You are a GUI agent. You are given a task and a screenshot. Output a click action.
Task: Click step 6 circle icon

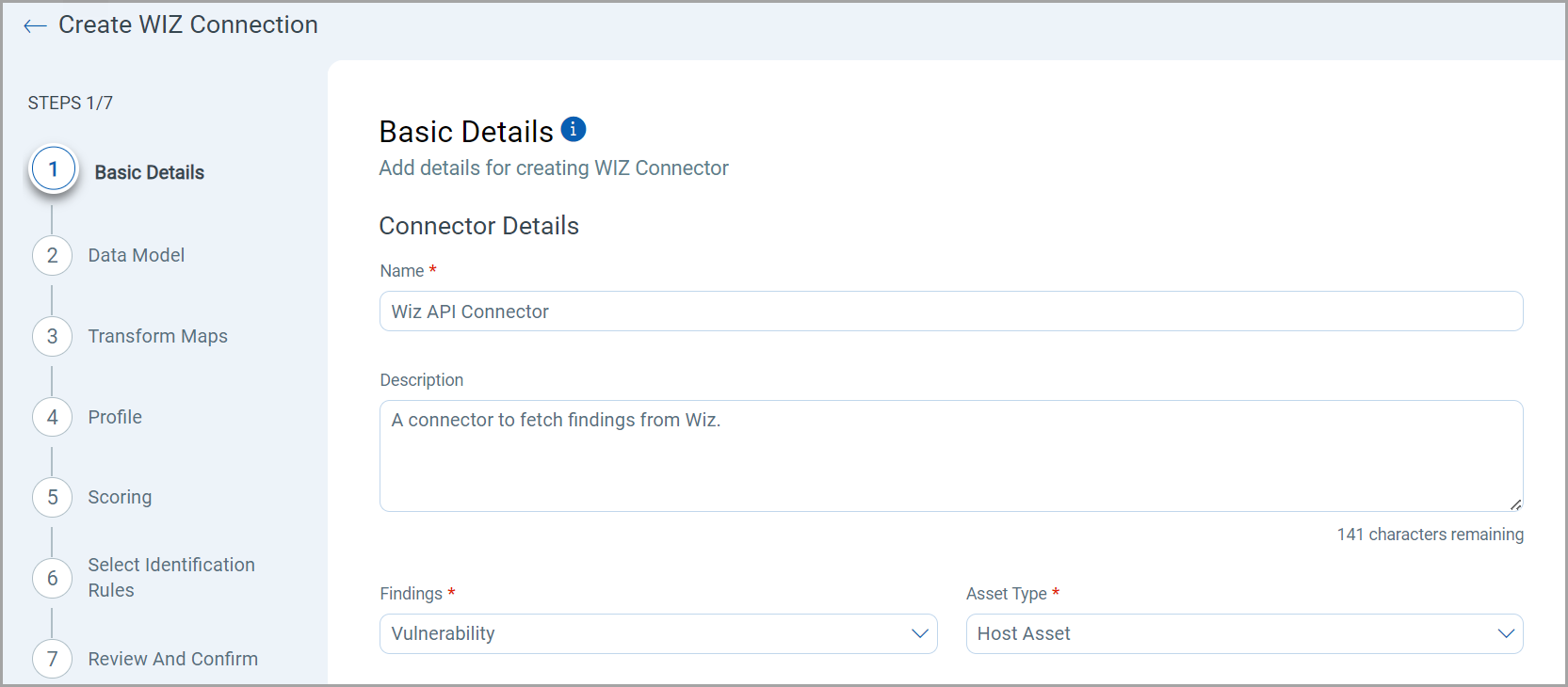(x=53, y=579)
